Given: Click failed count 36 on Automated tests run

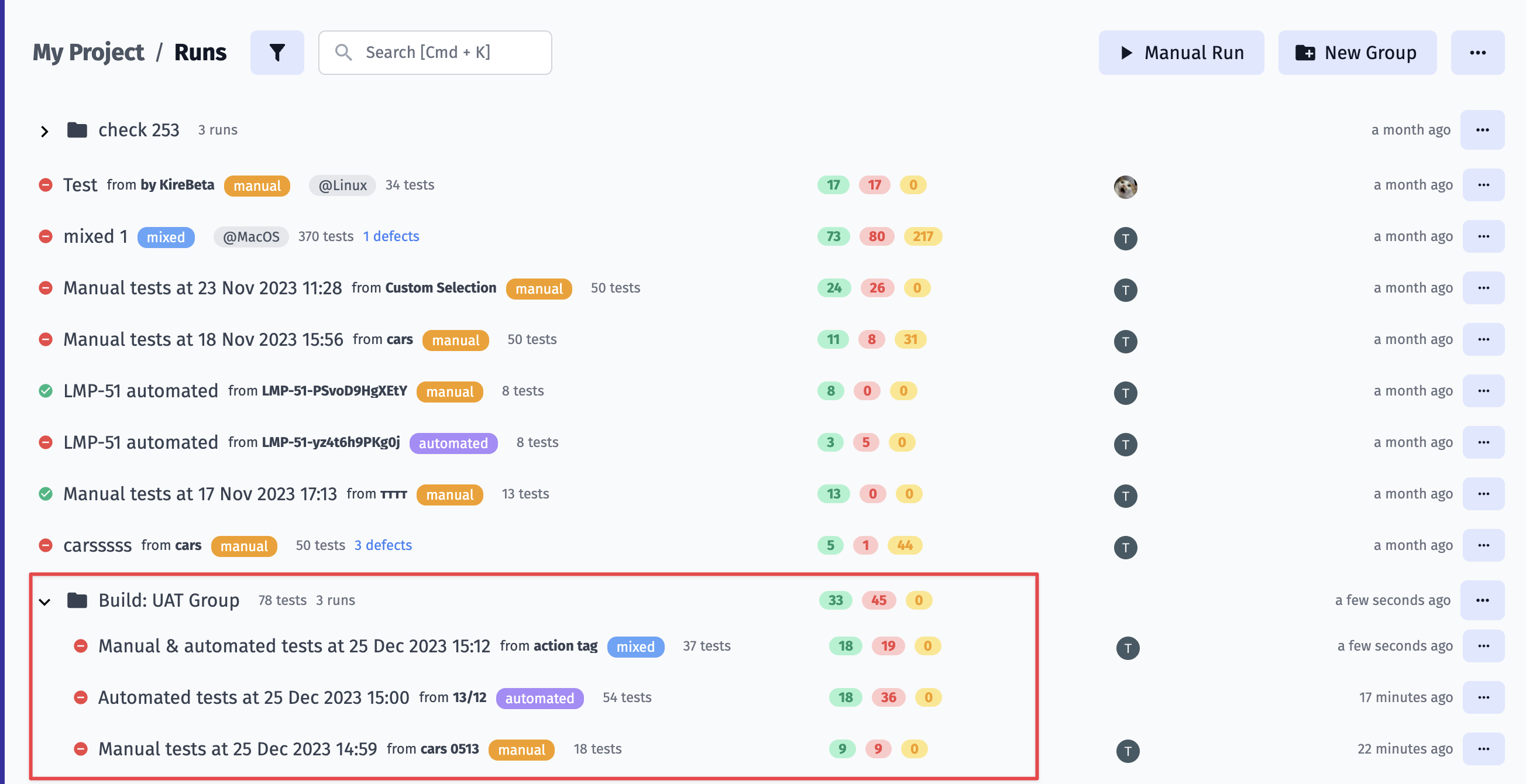Looking at the screenshot, I should point(888,697).
